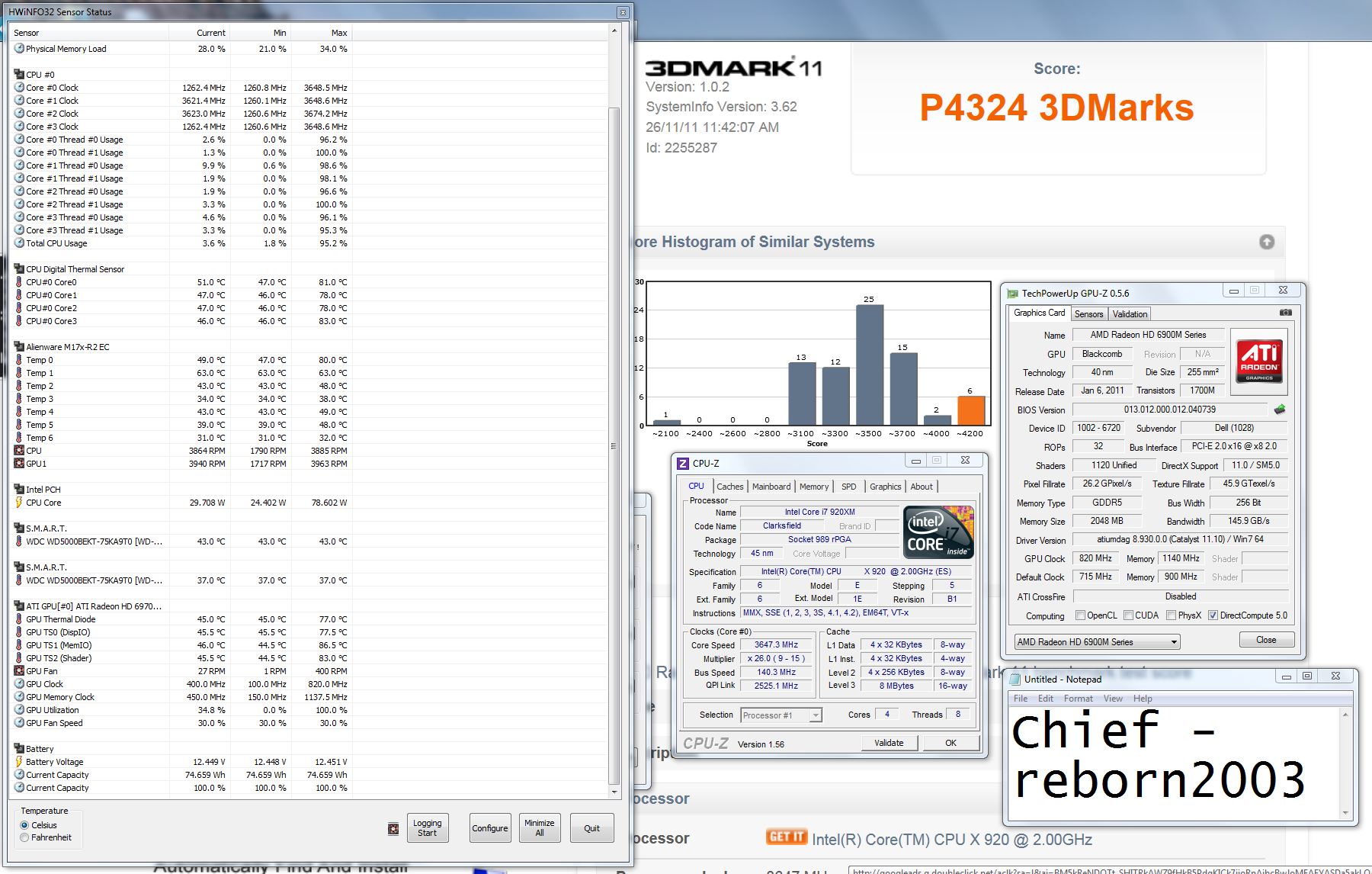The width and height of the screenshot is (1372, 874).
Task: Open the Notepad File menu
Action: (1021, 699)
